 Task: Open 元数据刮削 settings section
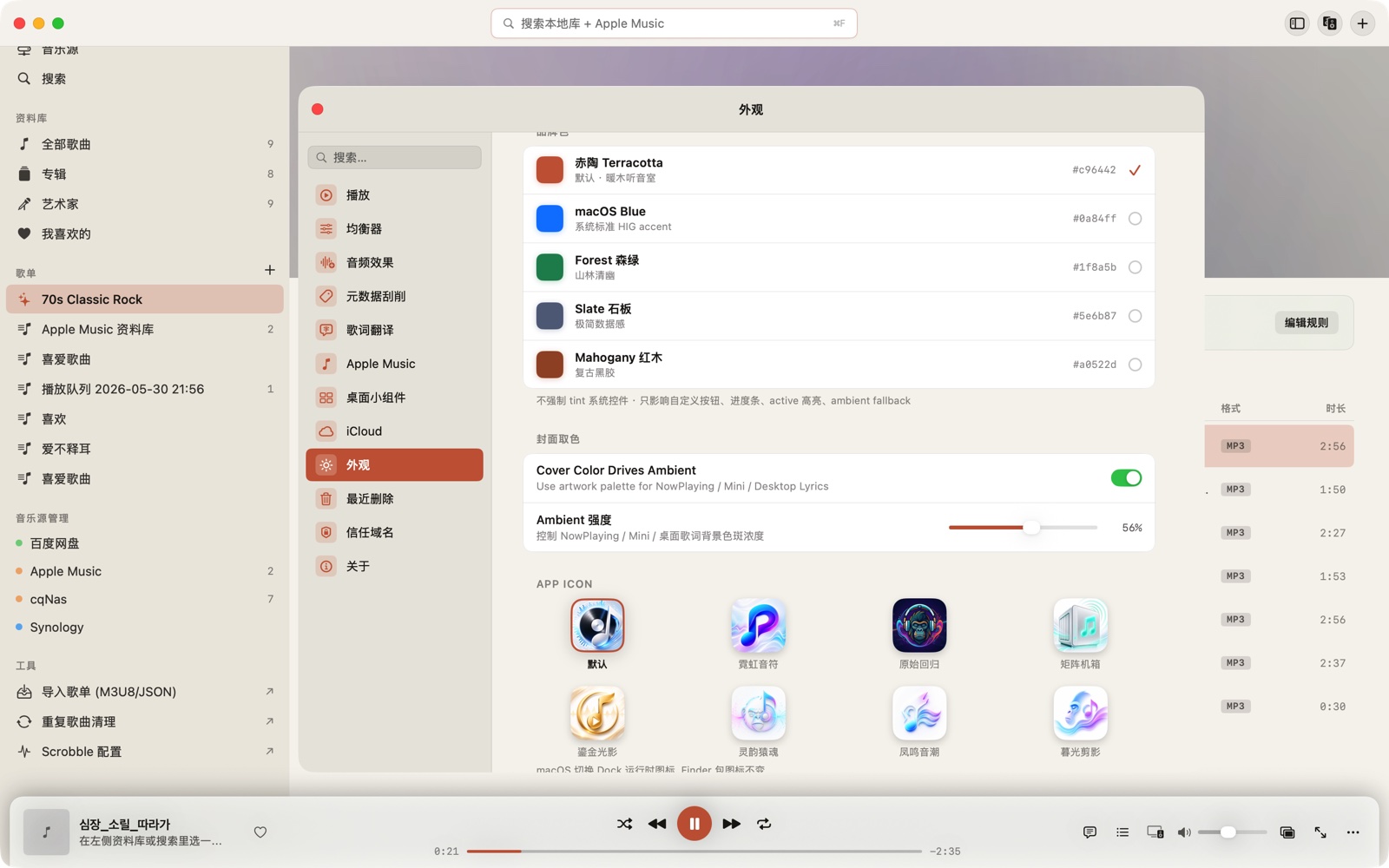click(x=395, y=296)
